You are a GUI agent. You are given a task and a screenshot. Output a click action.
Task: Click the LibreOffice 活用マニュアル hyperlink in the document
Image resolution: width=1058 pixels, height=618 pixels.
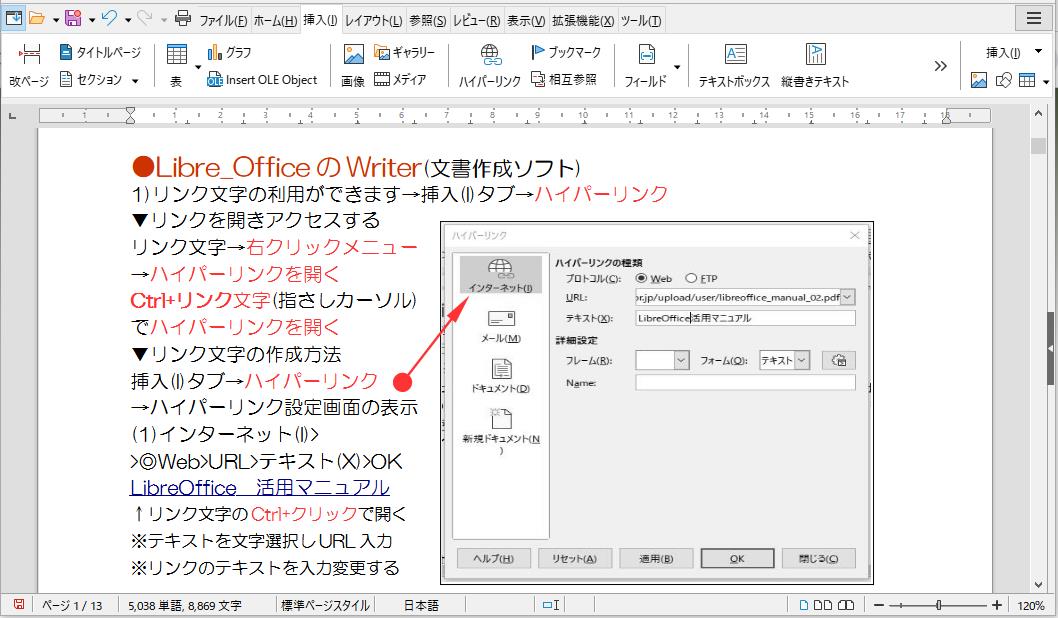260,487
